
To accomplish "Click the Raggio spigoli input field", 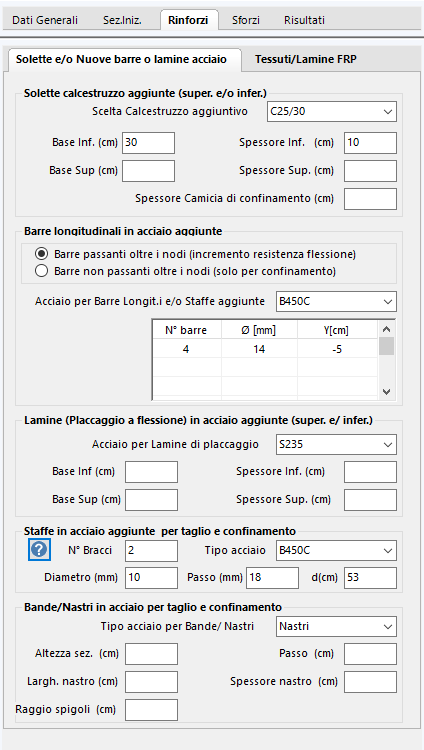I will pos(151,709).
